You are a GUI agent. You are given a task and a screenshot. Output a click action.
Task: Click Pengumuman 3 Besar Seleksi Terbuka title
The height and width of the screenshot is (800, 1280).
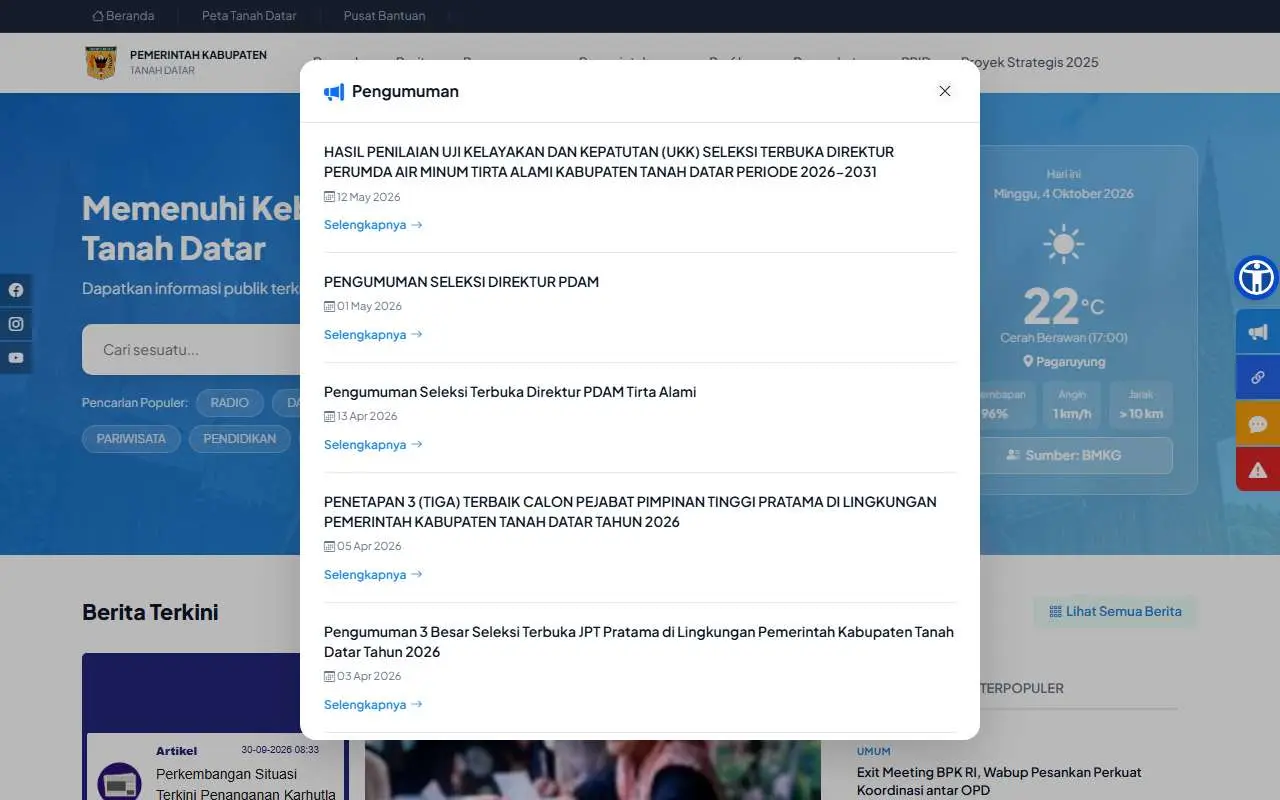[x=639, y=642]
